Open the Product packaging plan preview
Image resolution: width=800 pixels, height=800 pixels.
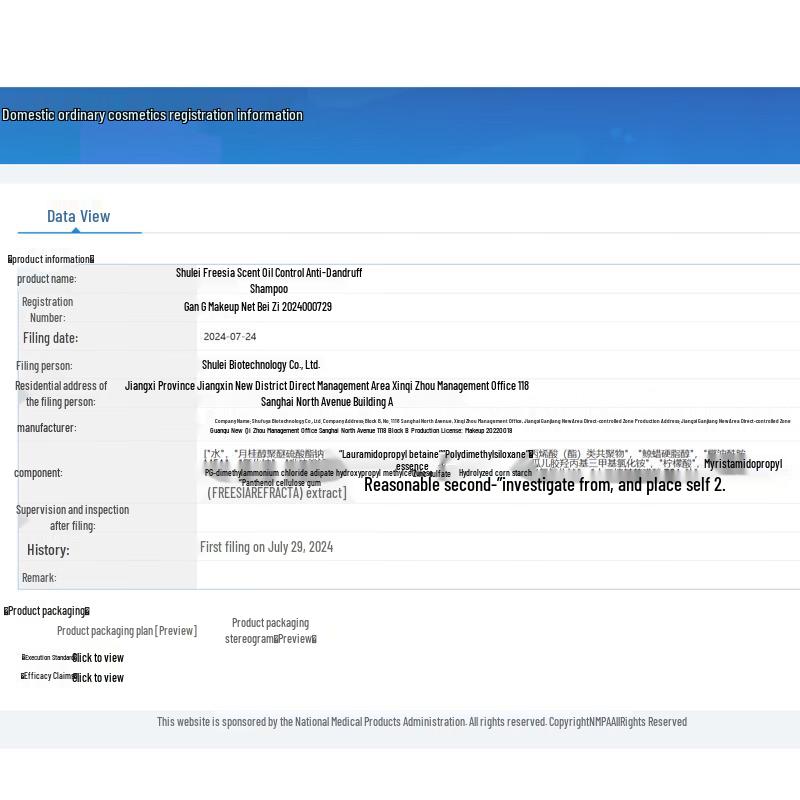point(127,631)
